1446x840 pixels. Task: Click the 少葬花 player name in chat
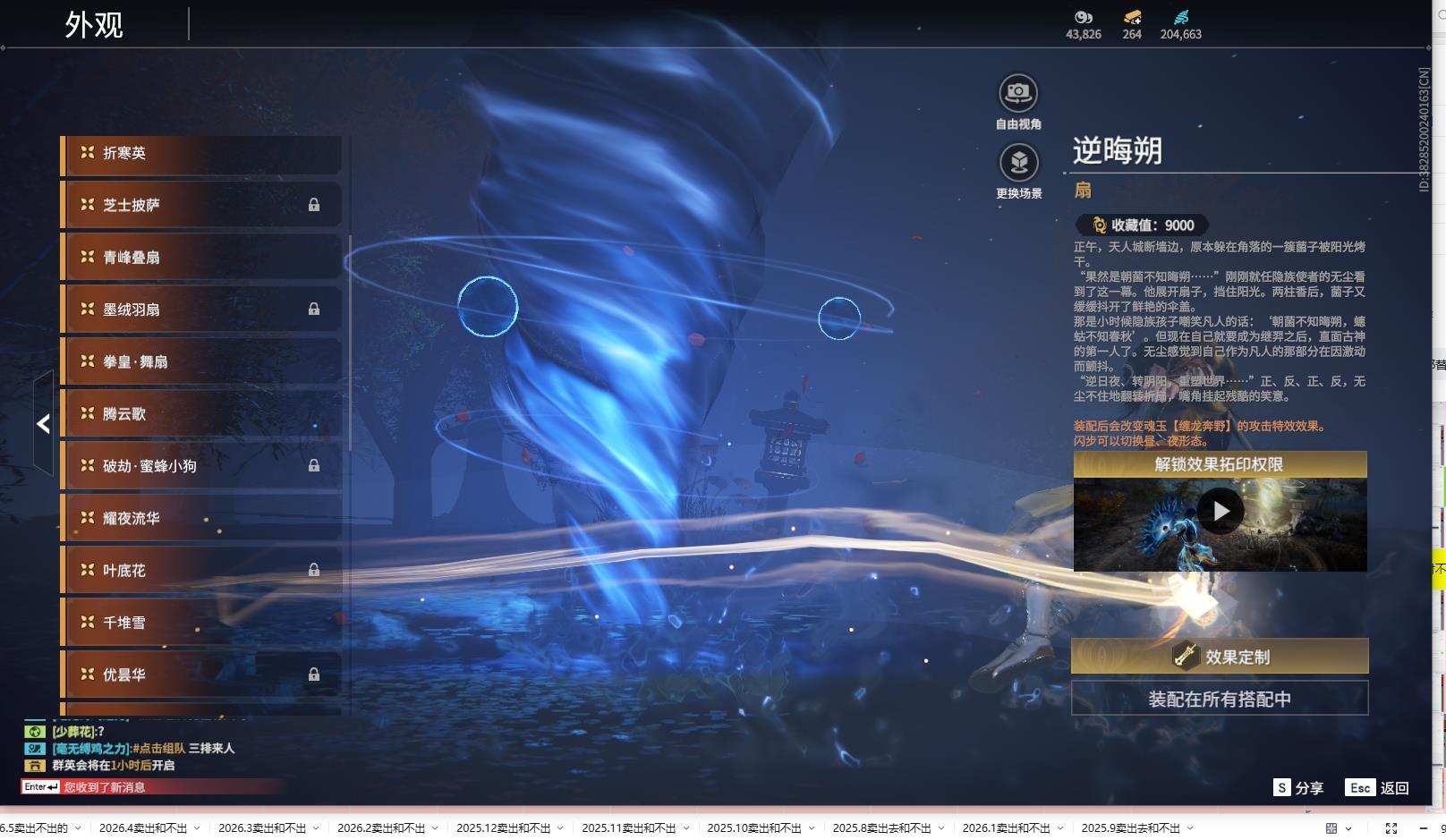[73, 731]
